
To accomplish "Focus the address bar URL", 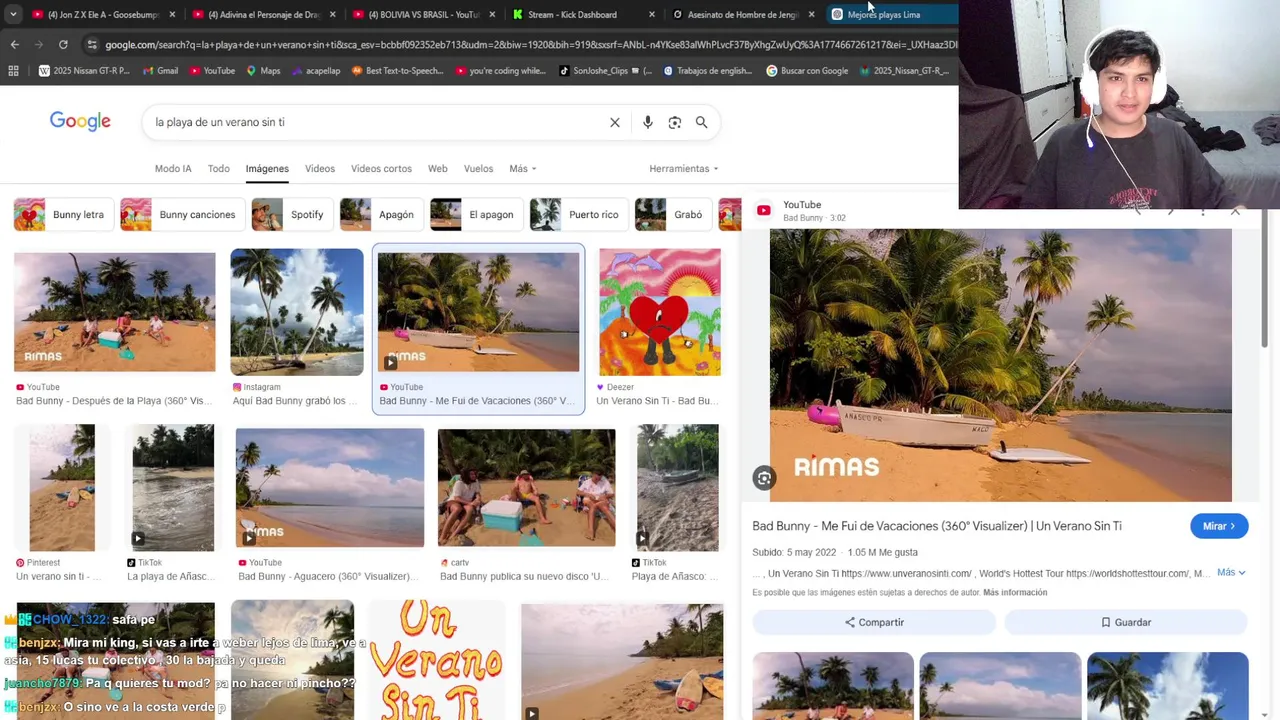I will [x=530, y=44].
